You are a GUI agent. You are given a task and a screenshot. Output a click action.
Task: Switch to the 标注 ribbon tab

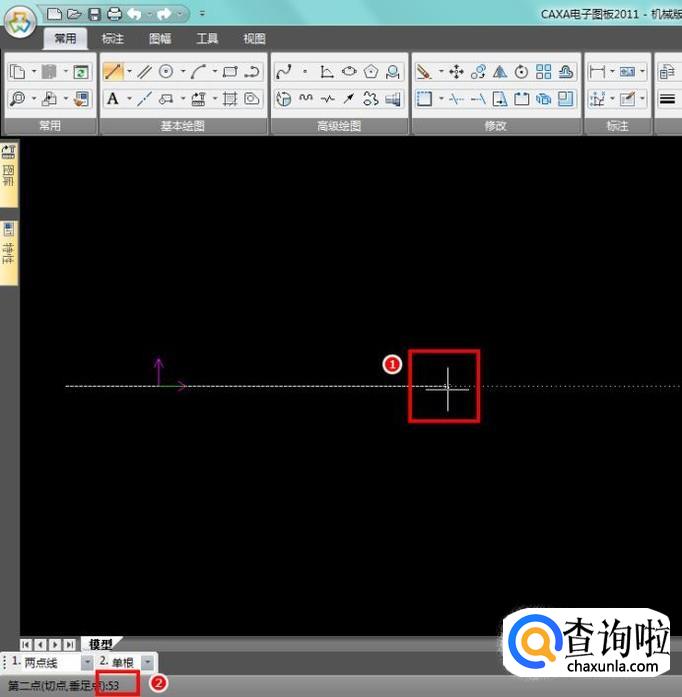[113, 39]
